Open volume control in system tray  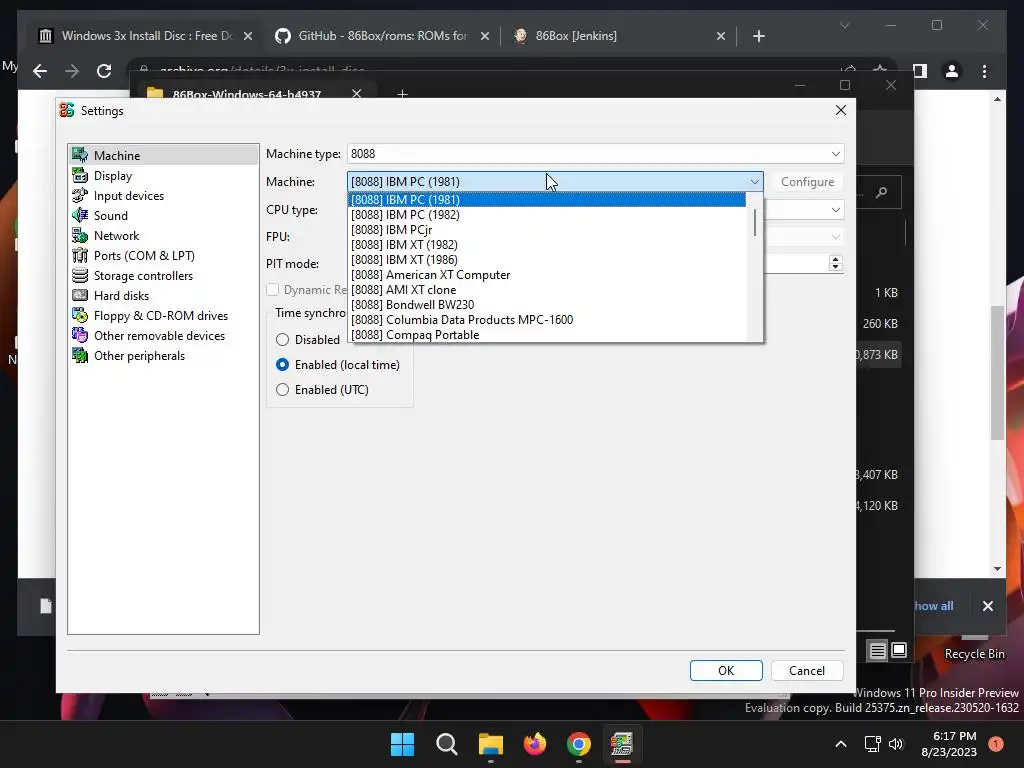click(896, 744)
